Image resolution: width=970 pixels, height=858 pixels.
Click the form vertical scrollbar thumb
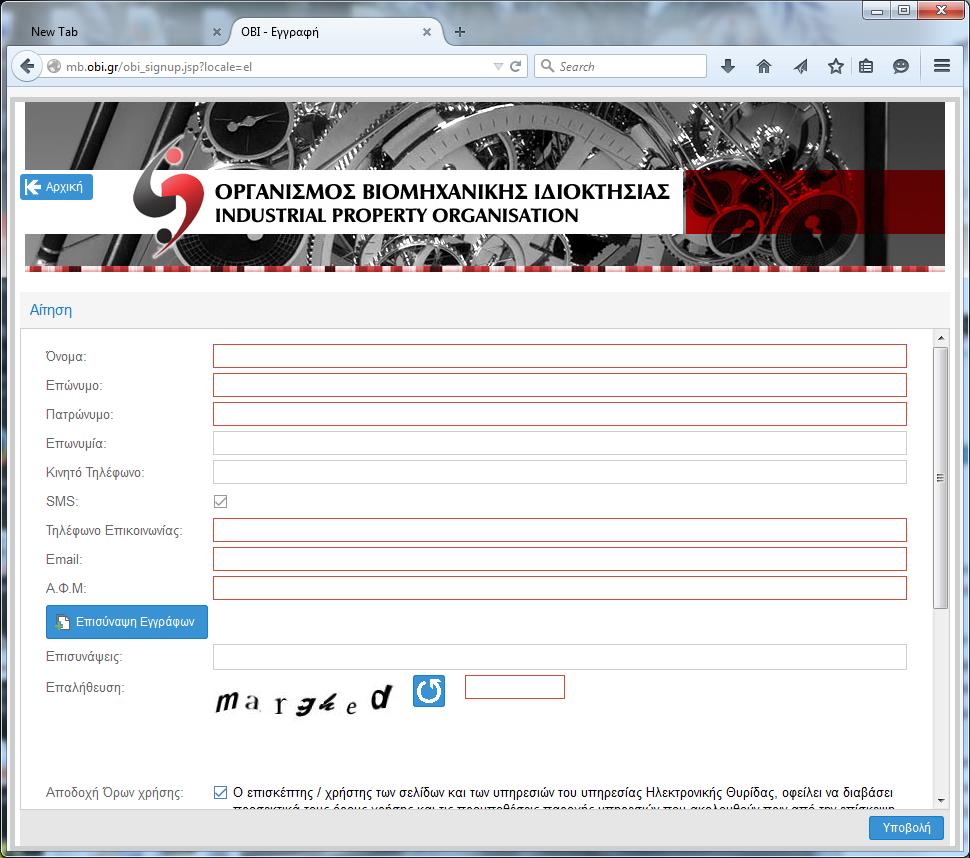point(940,478)
